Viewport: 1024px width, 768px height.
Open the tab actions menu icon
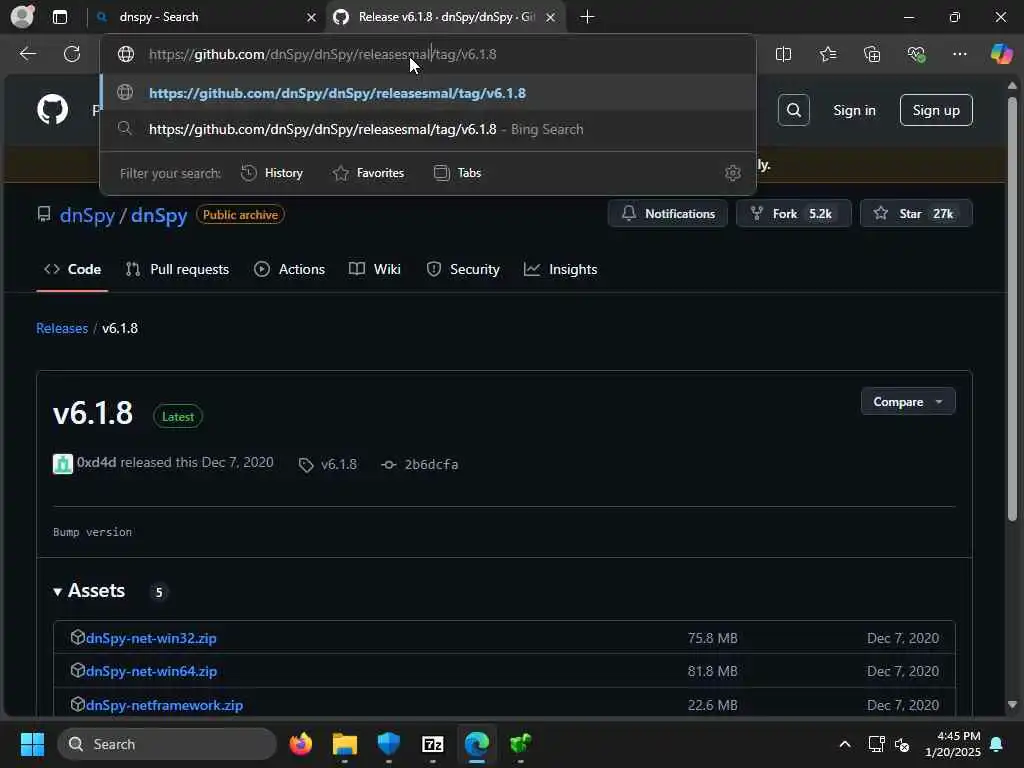(x=60, y=17)
